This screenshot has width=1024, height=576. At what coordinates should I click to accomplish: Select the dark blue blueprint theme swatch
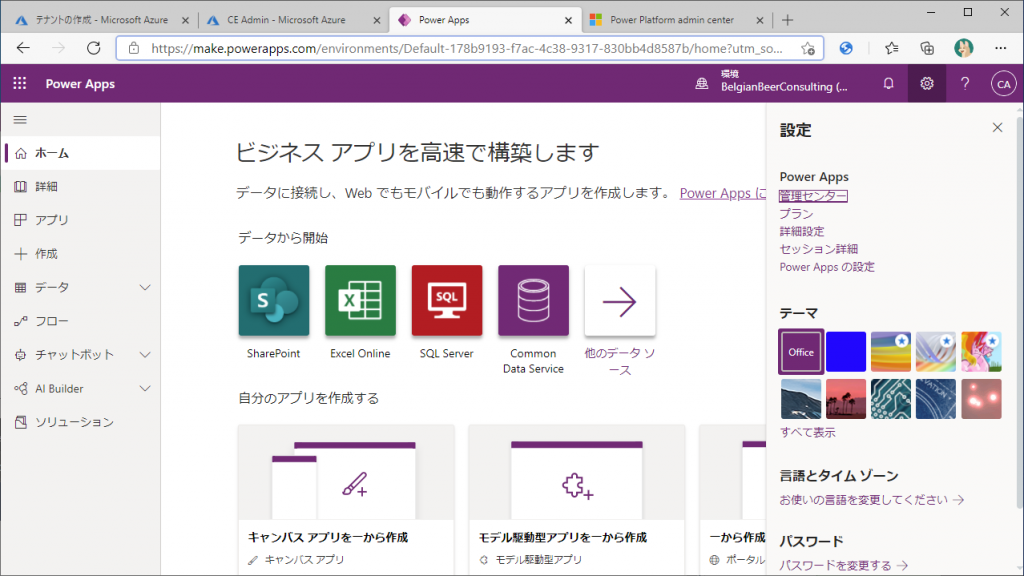tap(936, 398)
